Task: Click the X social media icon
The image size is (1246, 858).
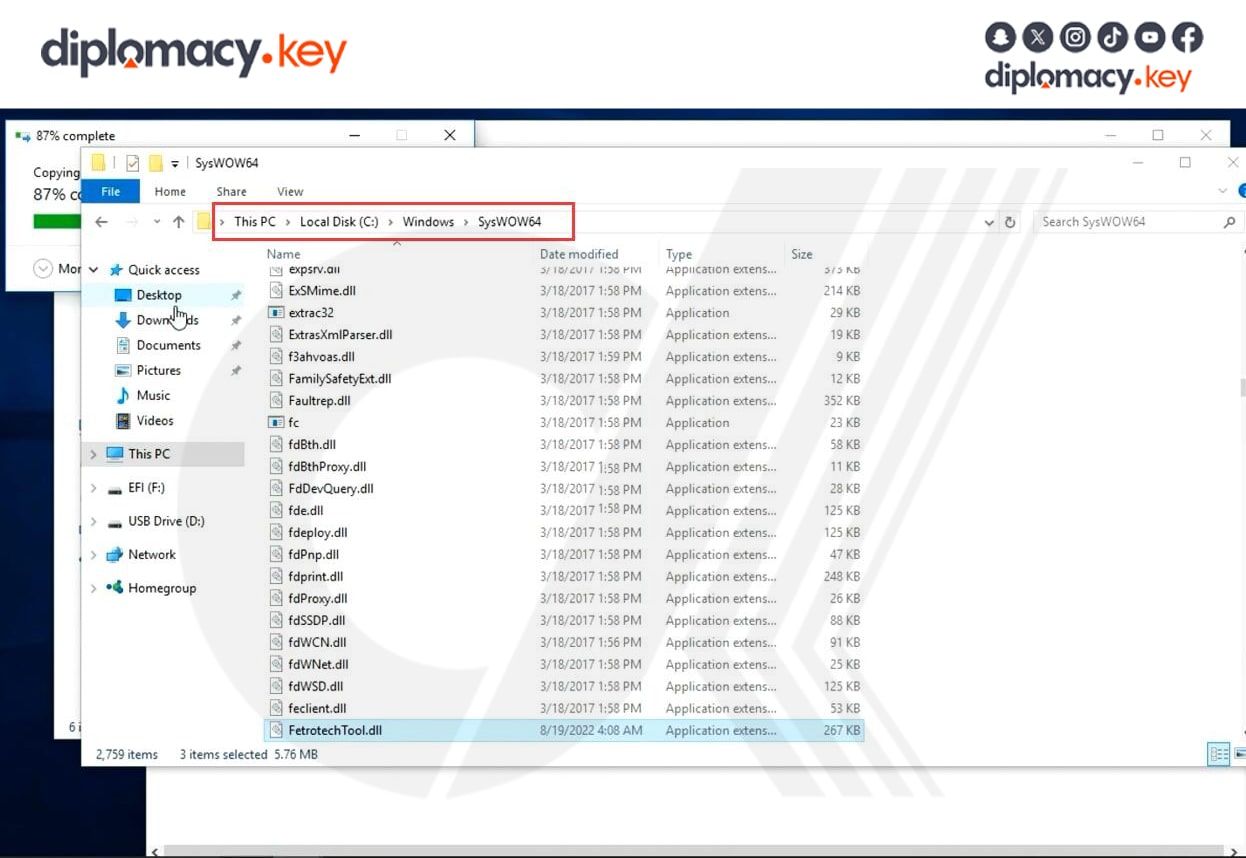Action: [1038, 37]
